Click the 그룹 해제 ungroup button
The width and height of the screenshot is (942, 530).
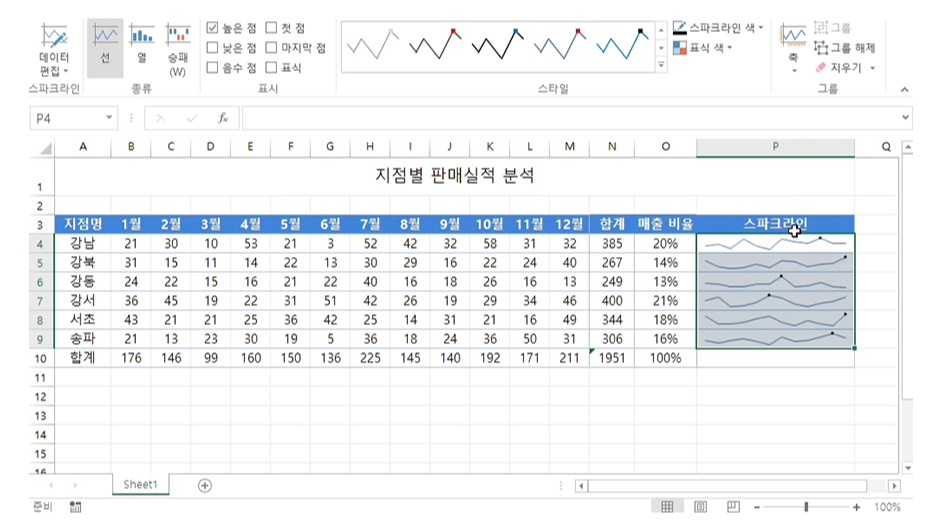[845, 47]
